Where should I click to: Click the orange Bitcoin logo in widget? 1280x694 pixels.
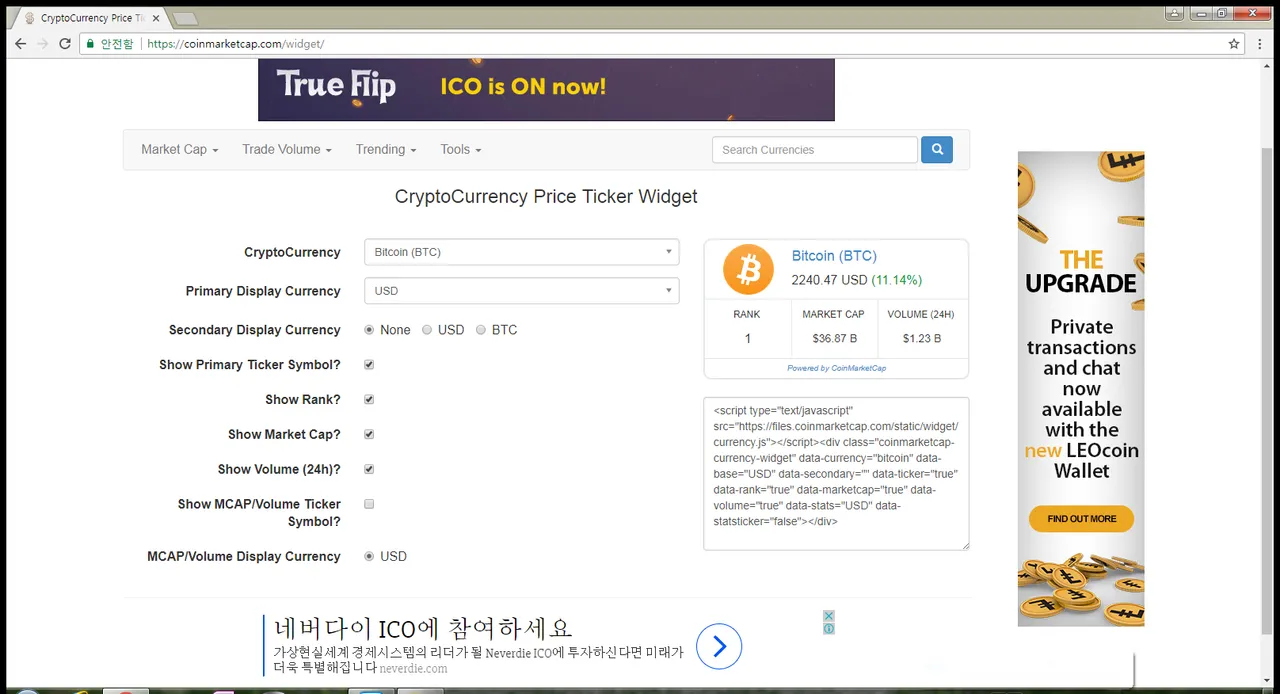tap(748, 269)
